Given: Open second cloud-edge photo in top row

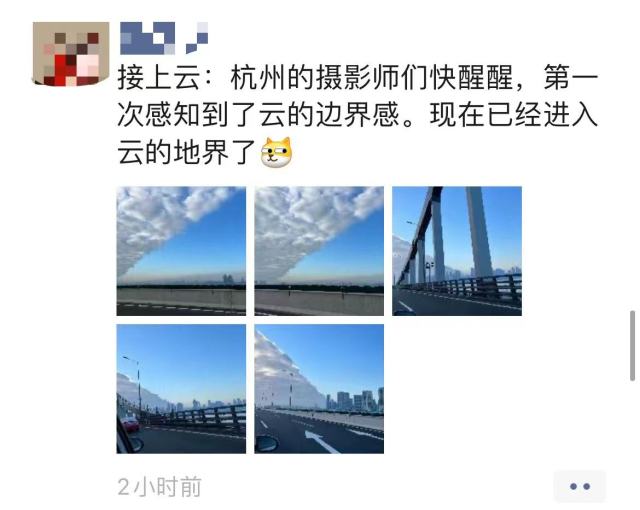Looking at the screenshot, I should [x=319, y=251].
